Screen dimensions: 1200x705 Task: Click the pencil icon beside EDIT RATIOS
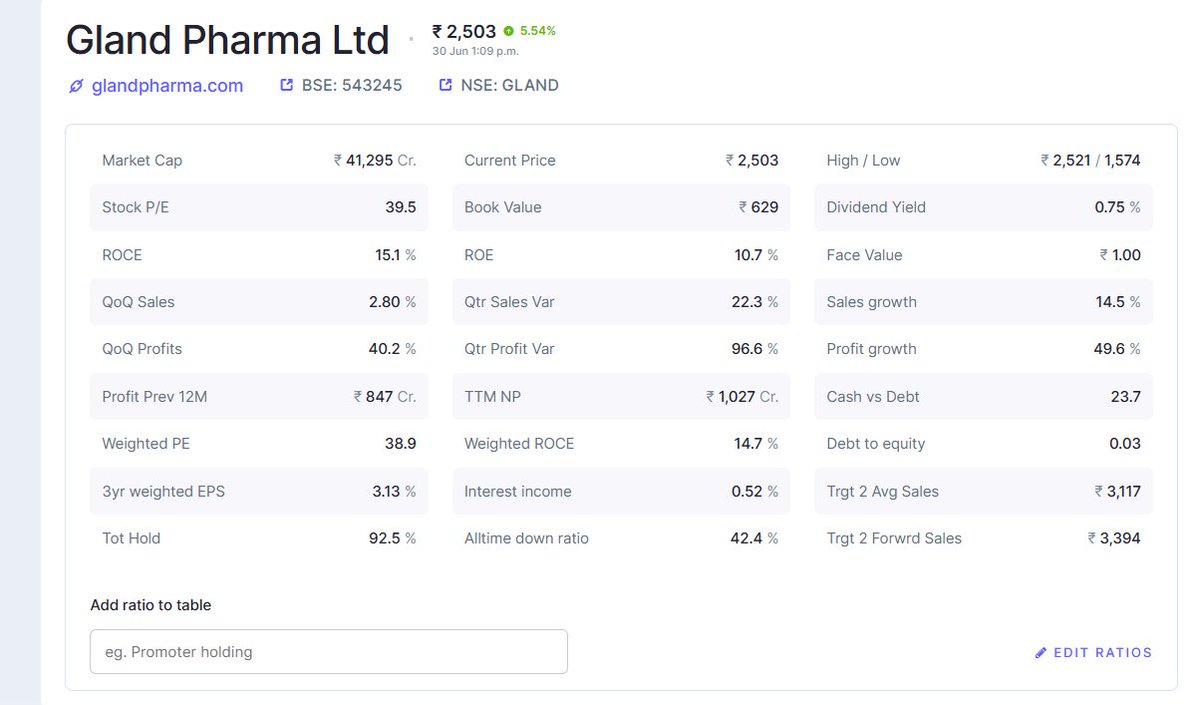(x=1041, y=653)
